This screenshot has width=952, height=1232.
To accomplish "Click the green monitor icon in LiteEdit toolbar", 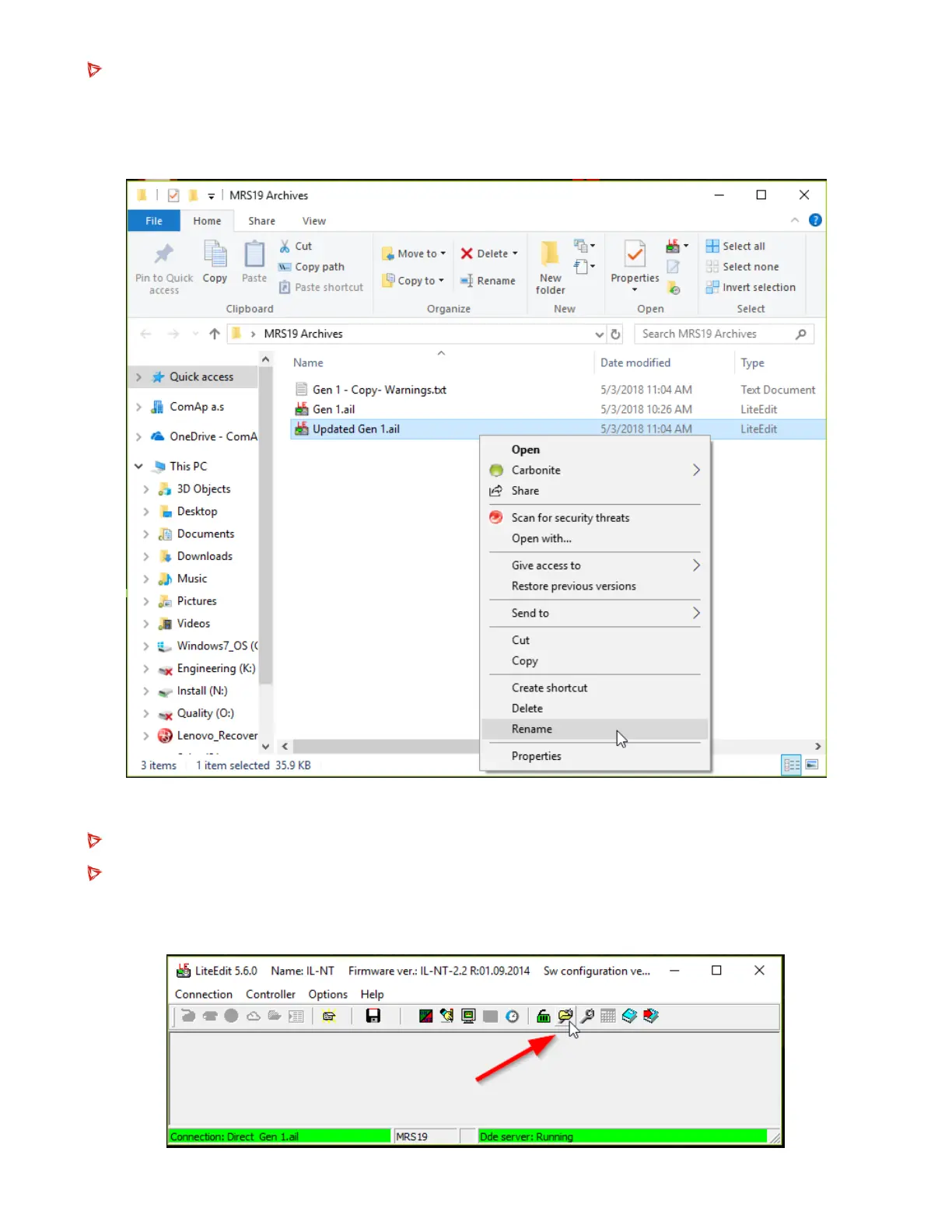I will pos(468,1016).
